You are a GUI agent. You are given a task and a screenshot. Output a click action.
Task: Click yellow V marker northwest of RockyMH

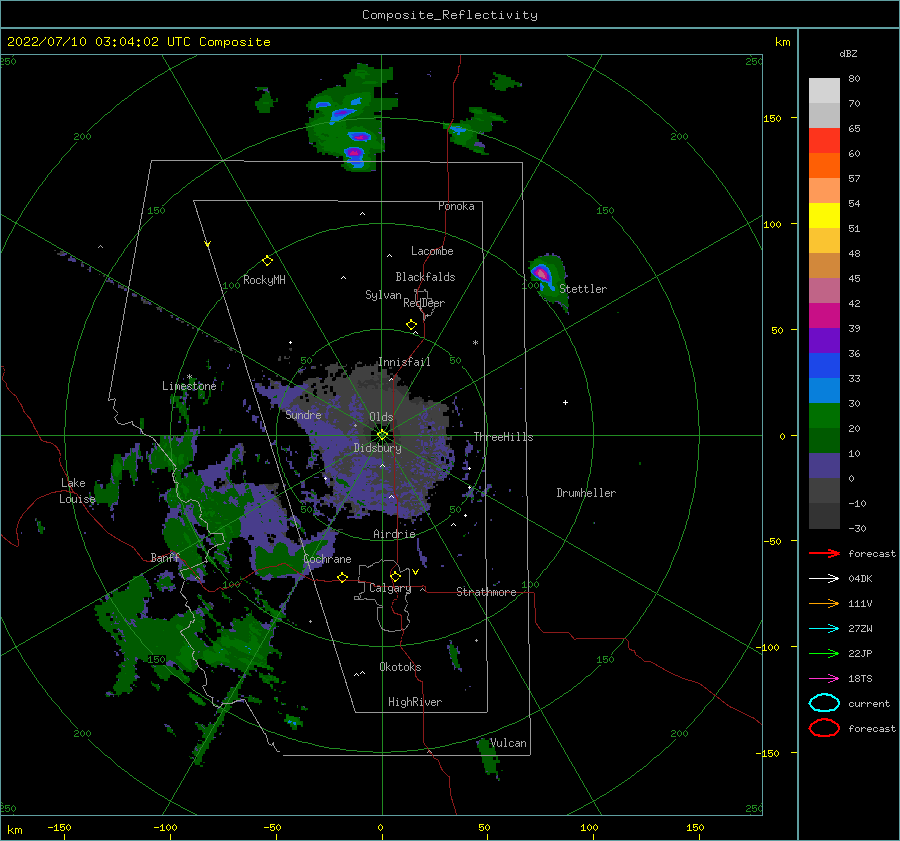(x=208, y=244)
